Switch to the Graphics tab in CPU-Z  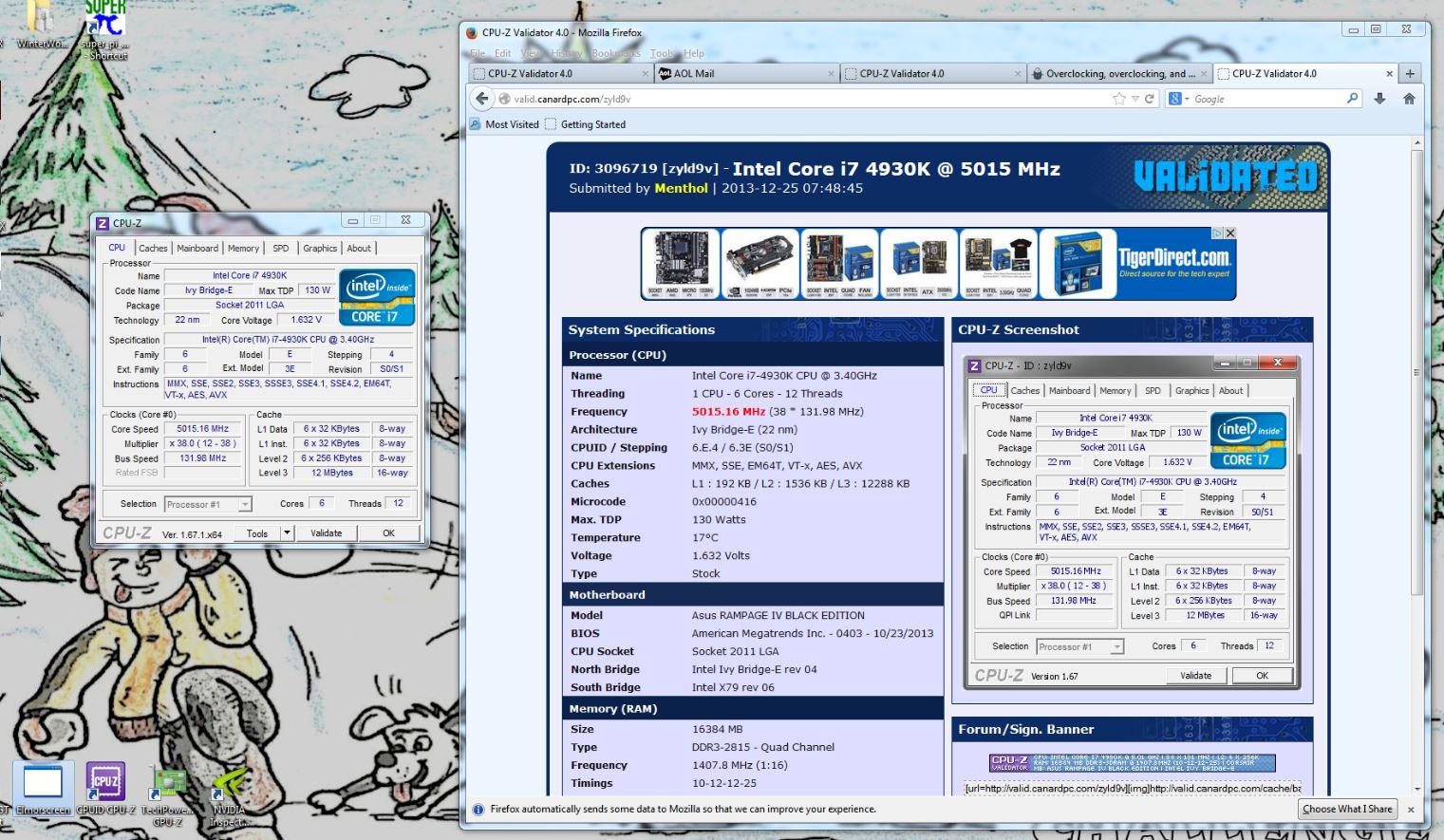coord(320,248)
